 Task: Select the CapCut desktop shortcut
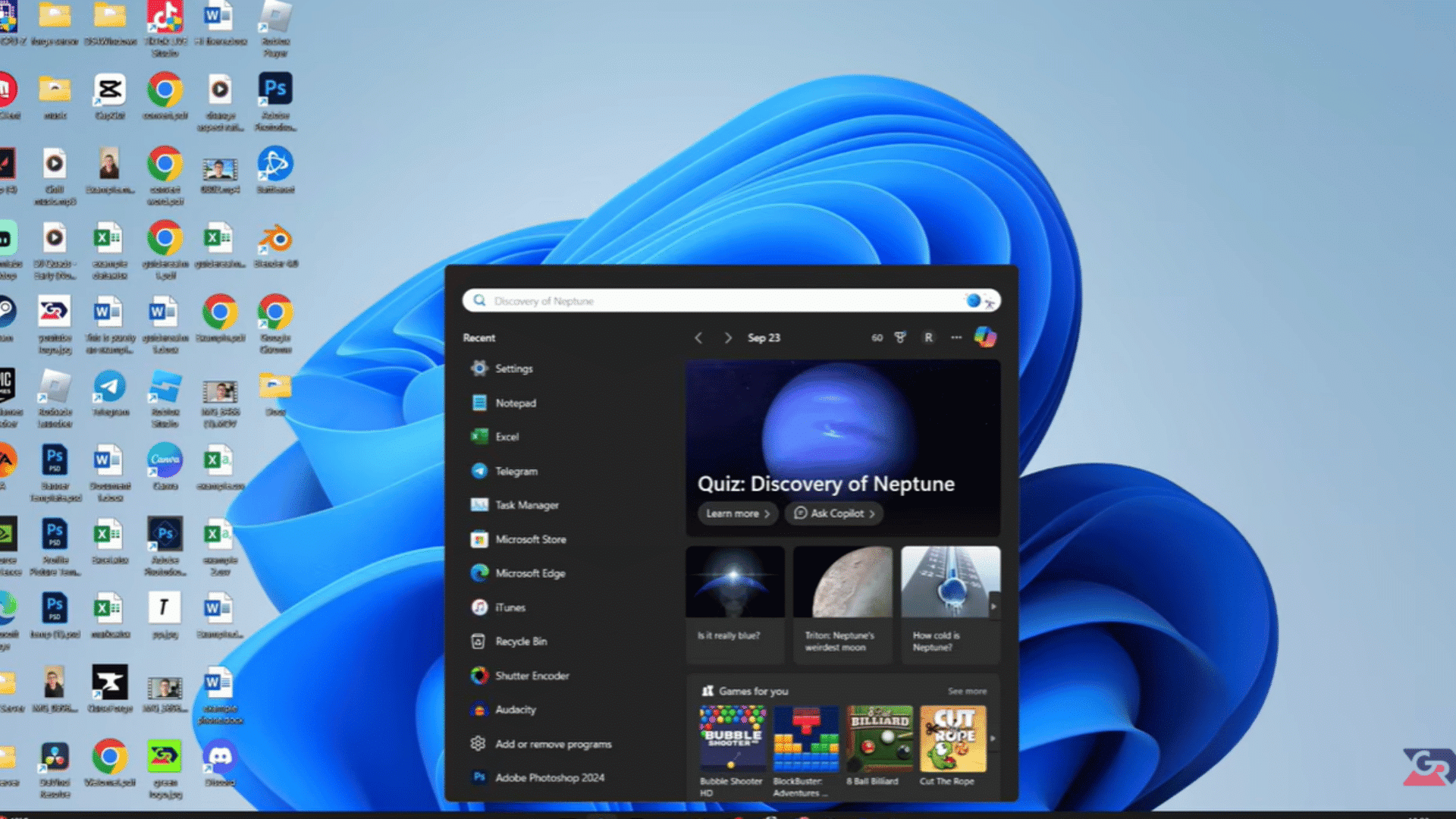110,97
